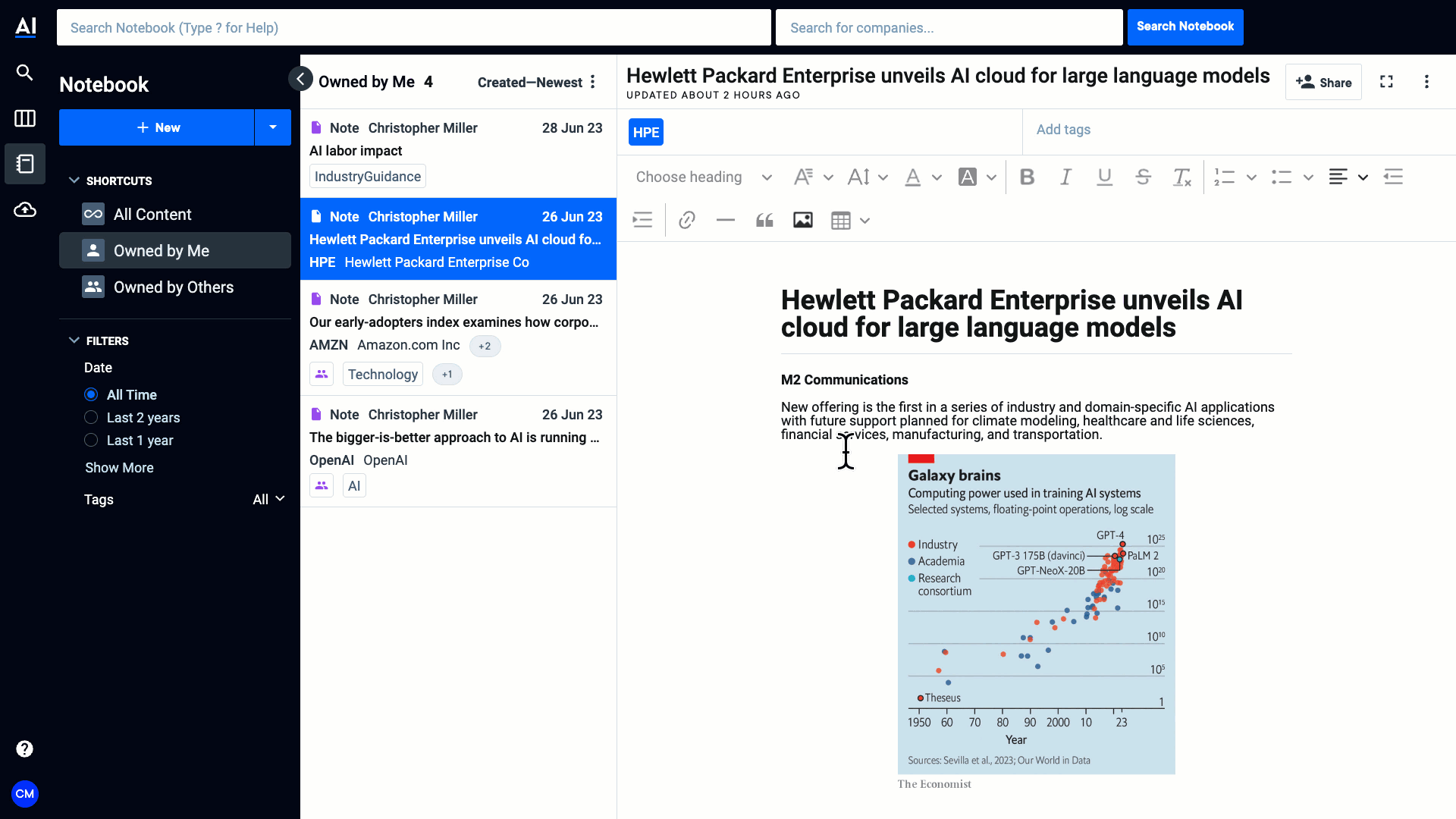
Task: Click the Search Notebook button
Action: tap(1185, 27)
